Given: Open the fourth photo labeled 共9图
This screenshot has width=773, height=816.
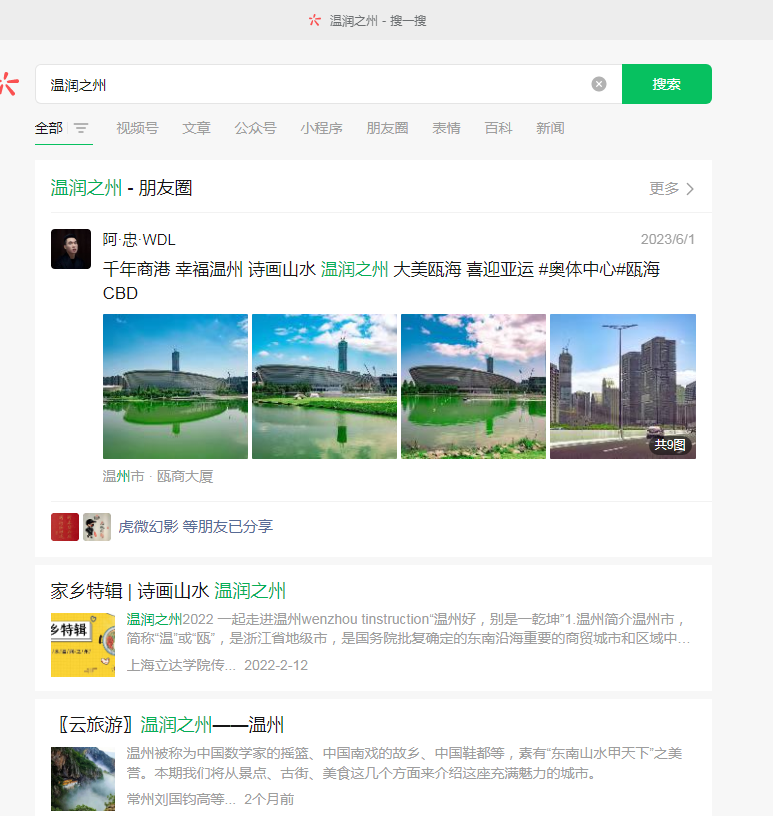Looking at the screenshot, I should click(x=623, y=386).
